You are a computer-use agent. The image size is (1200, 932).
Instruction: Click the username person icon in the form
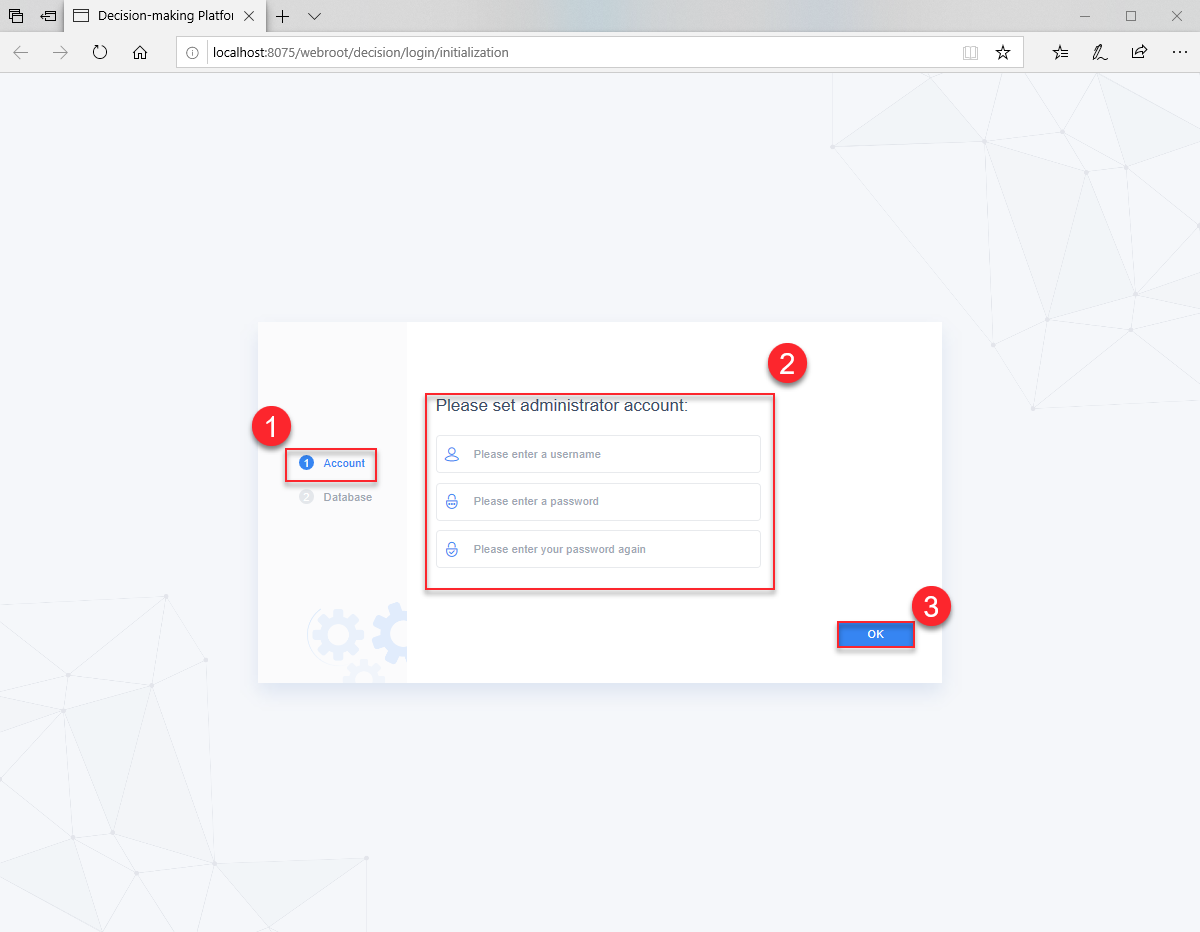pos(452,454)
